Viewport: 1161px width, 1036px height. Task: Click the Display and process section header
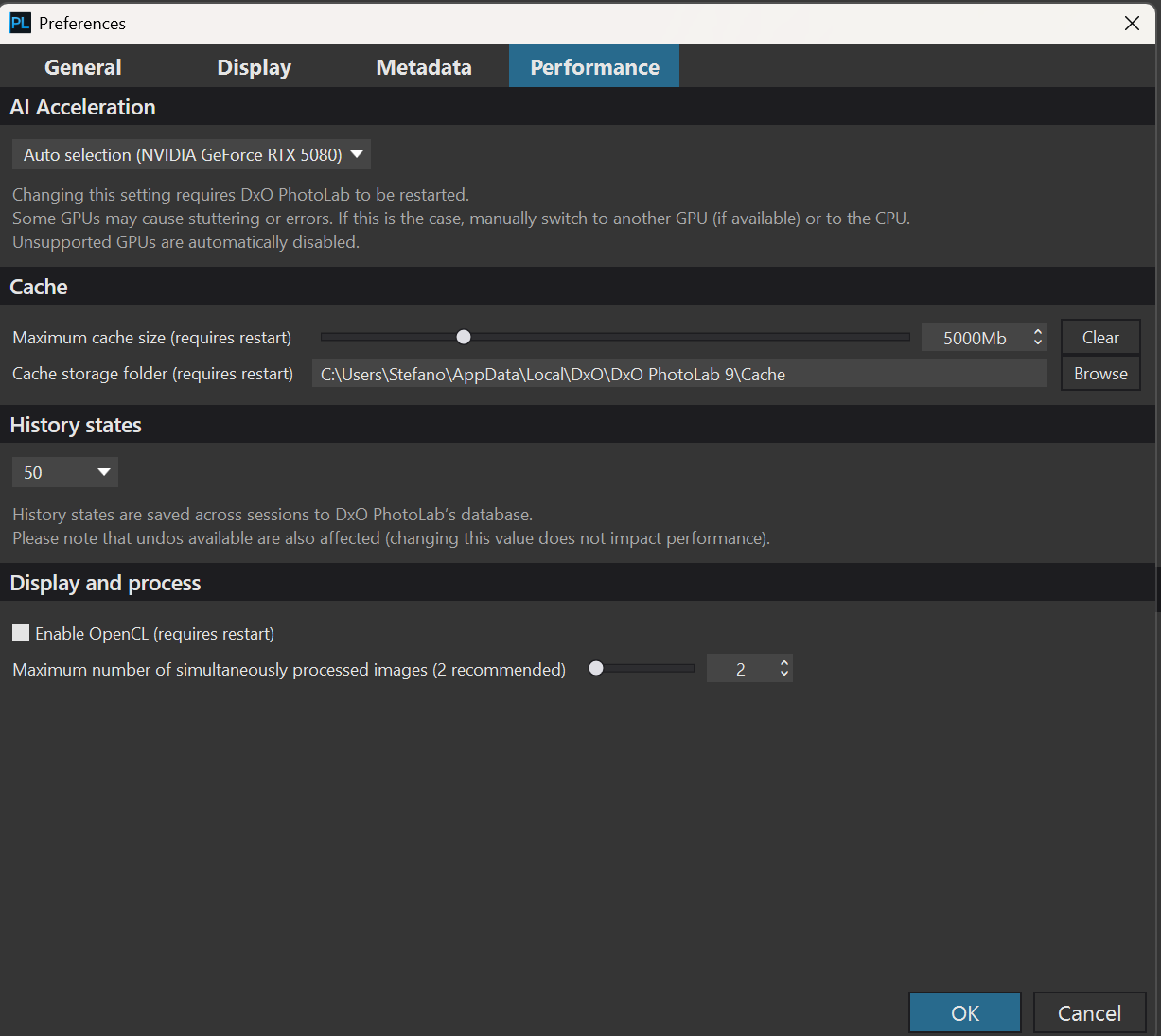(x=105, y=583)
